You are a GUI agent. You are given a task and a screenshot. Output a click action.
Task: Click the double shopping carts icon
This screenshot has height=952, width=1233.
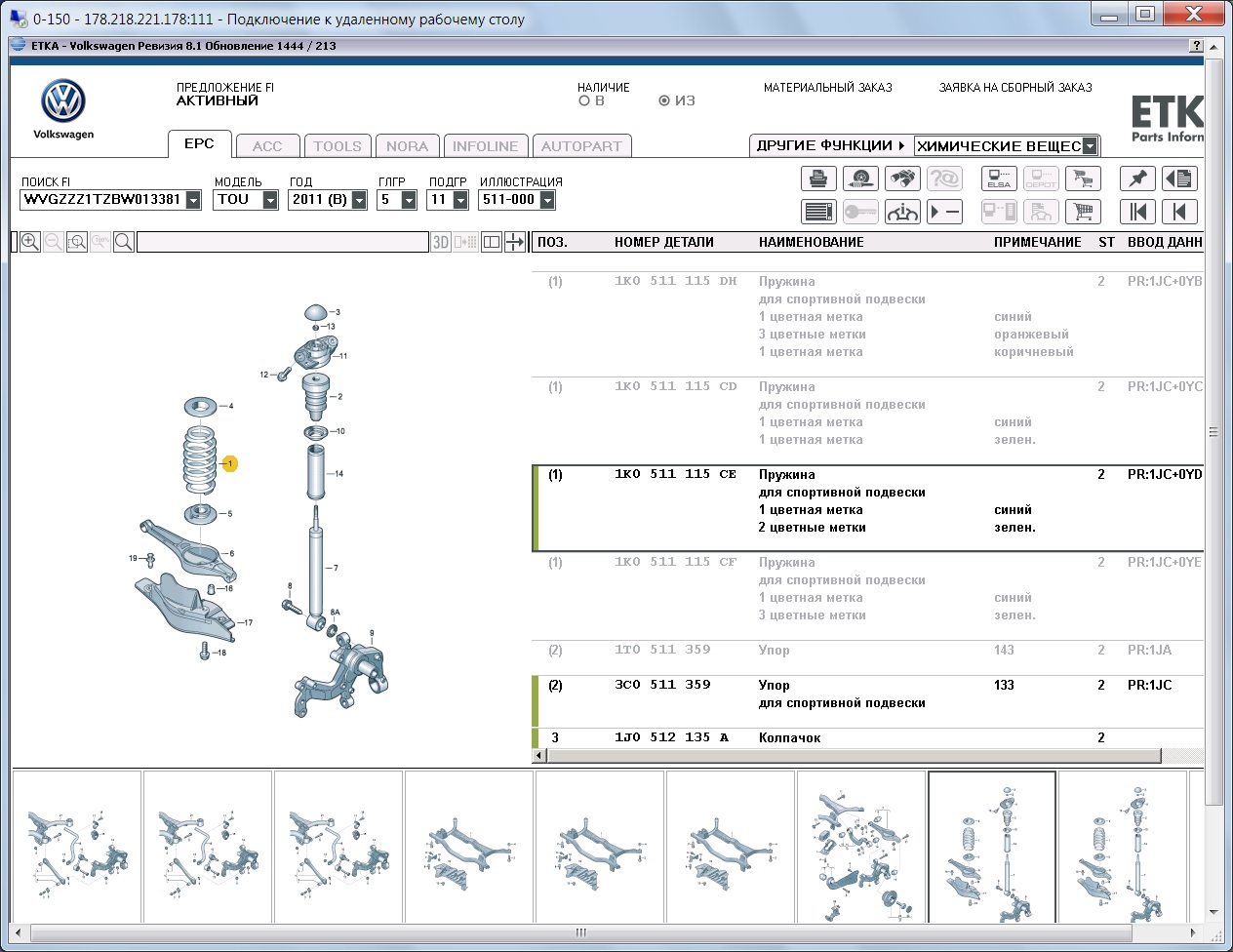tap(1083, 178)
